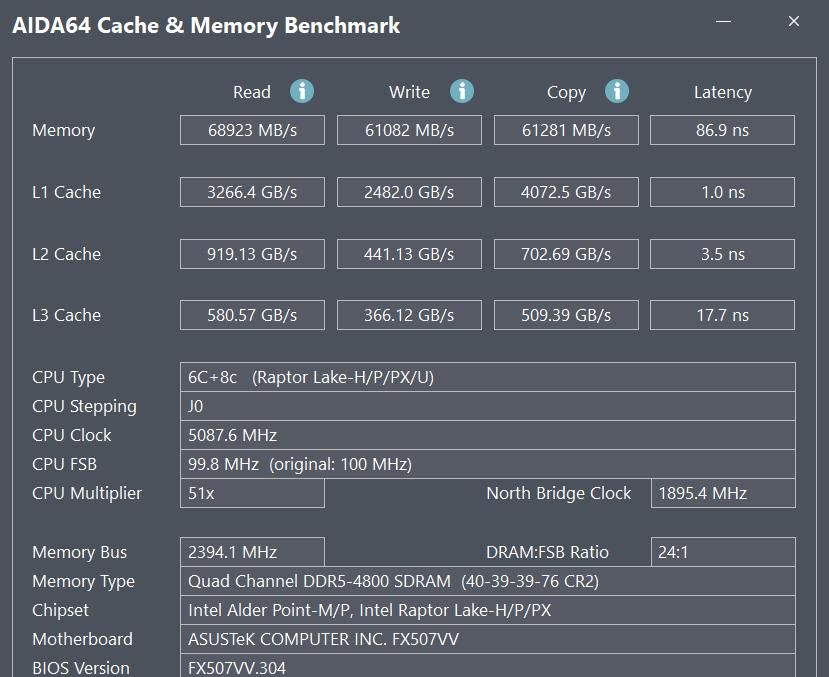Click the Write info icon
829x677 pixels.
click(461, 92)
